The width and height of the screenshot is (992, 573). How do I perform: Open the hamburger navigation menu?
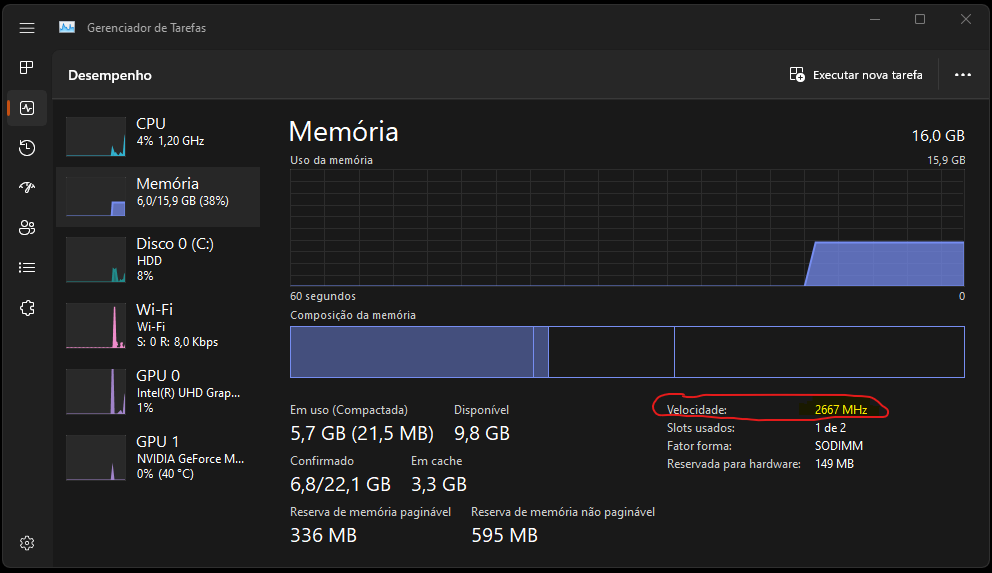pos(27,28)
